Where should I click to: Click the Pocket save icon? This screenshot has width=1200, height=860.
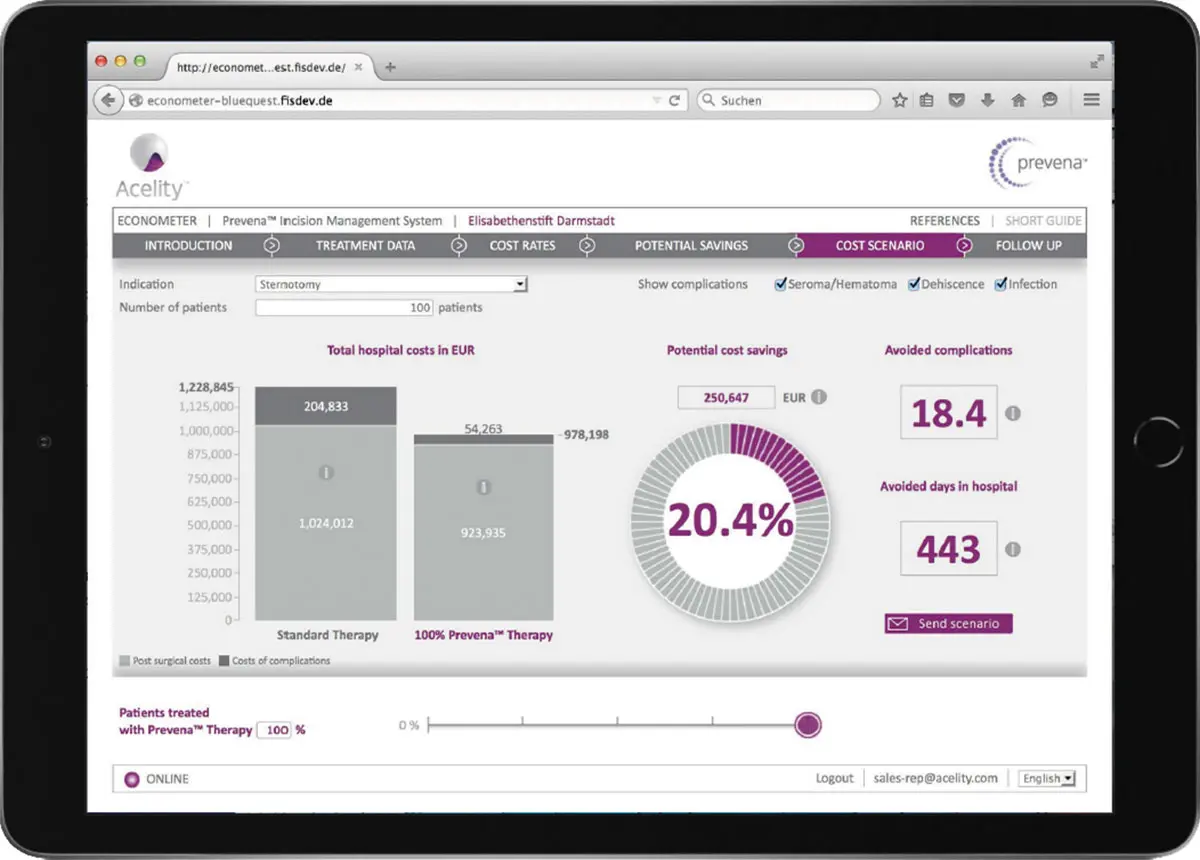[x=957, y=100]
